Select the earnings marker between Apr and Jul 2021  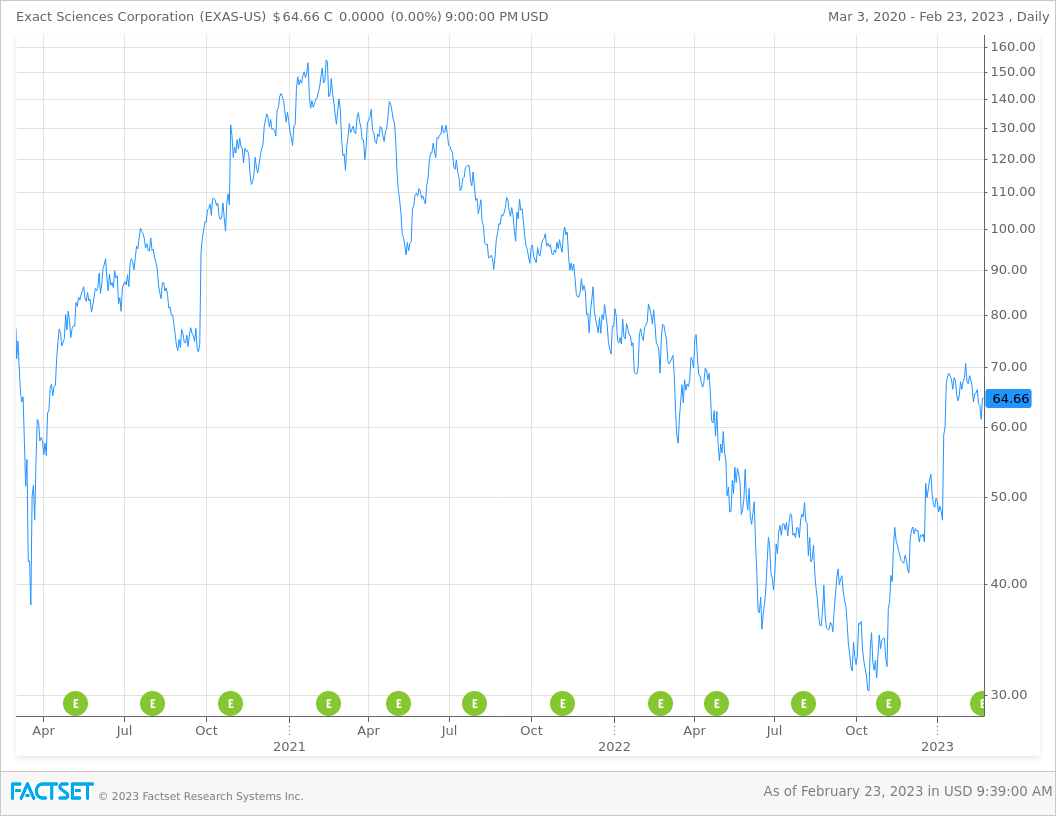[x=399, y=704]
